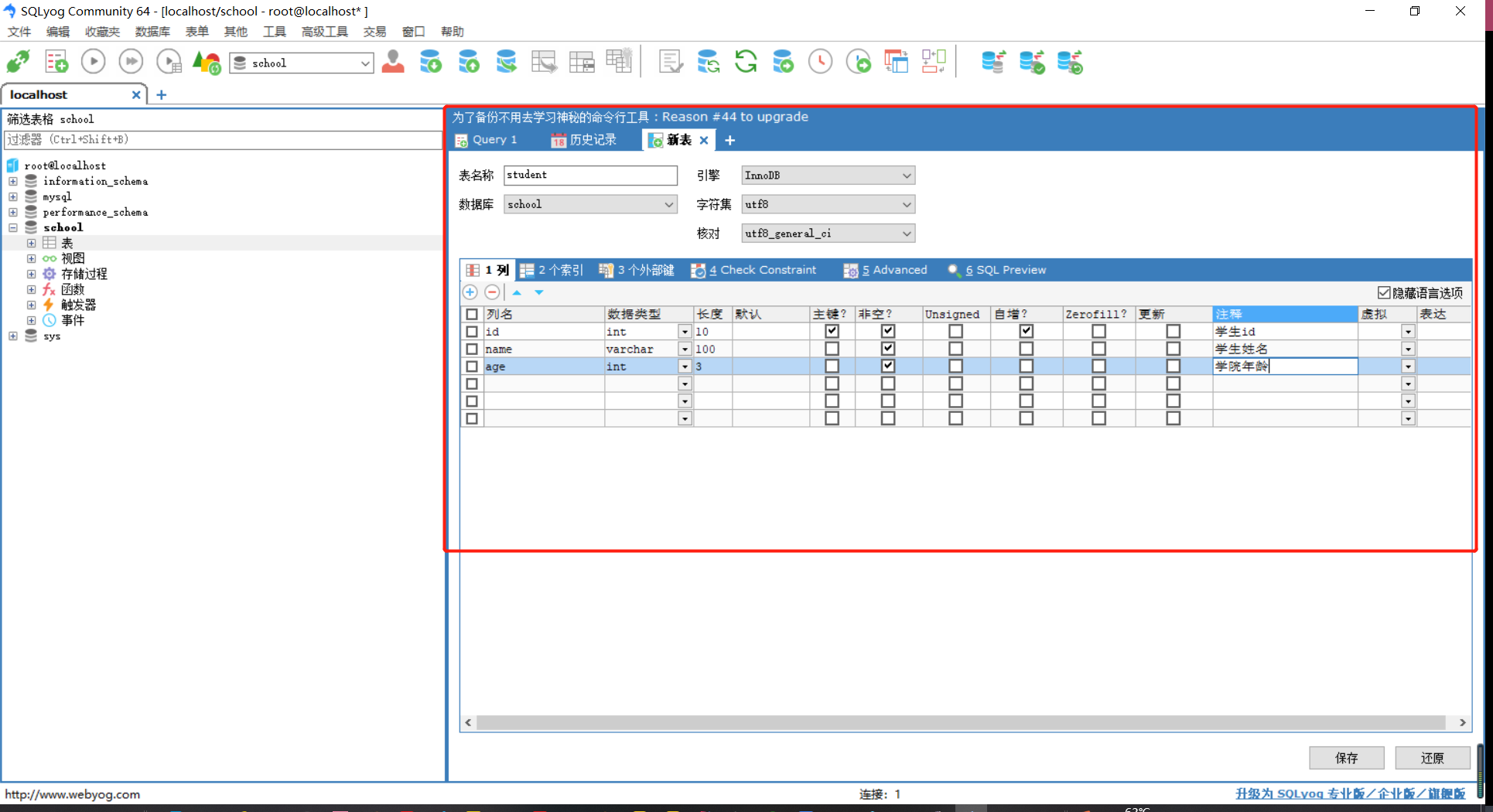Image resolution: width=1493 pixels, height=812 pixels.
Task: Enable Unsigned for the id column
Action: point(955,331)
